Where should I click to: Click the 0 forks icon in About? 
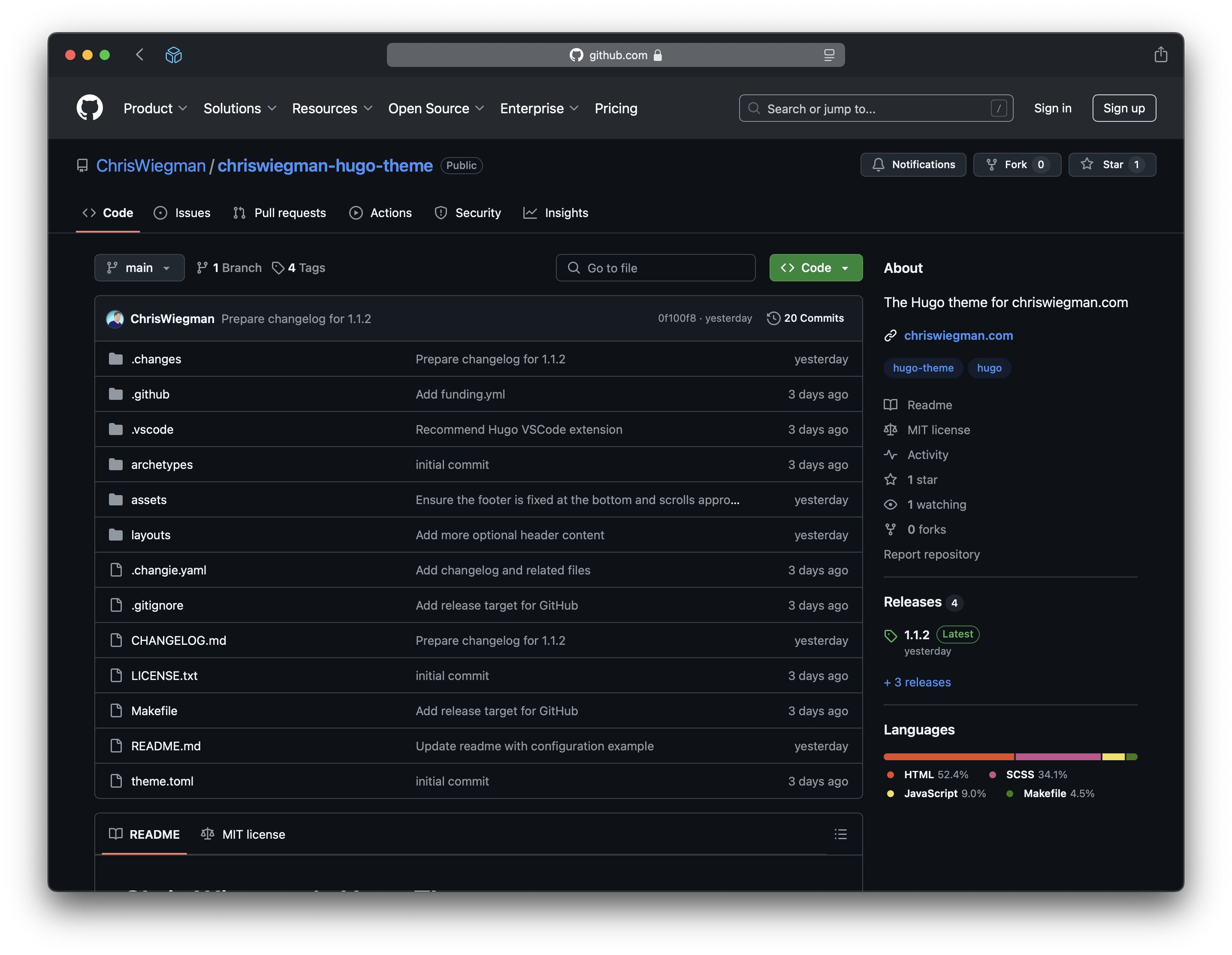click(x=890, y=529)
